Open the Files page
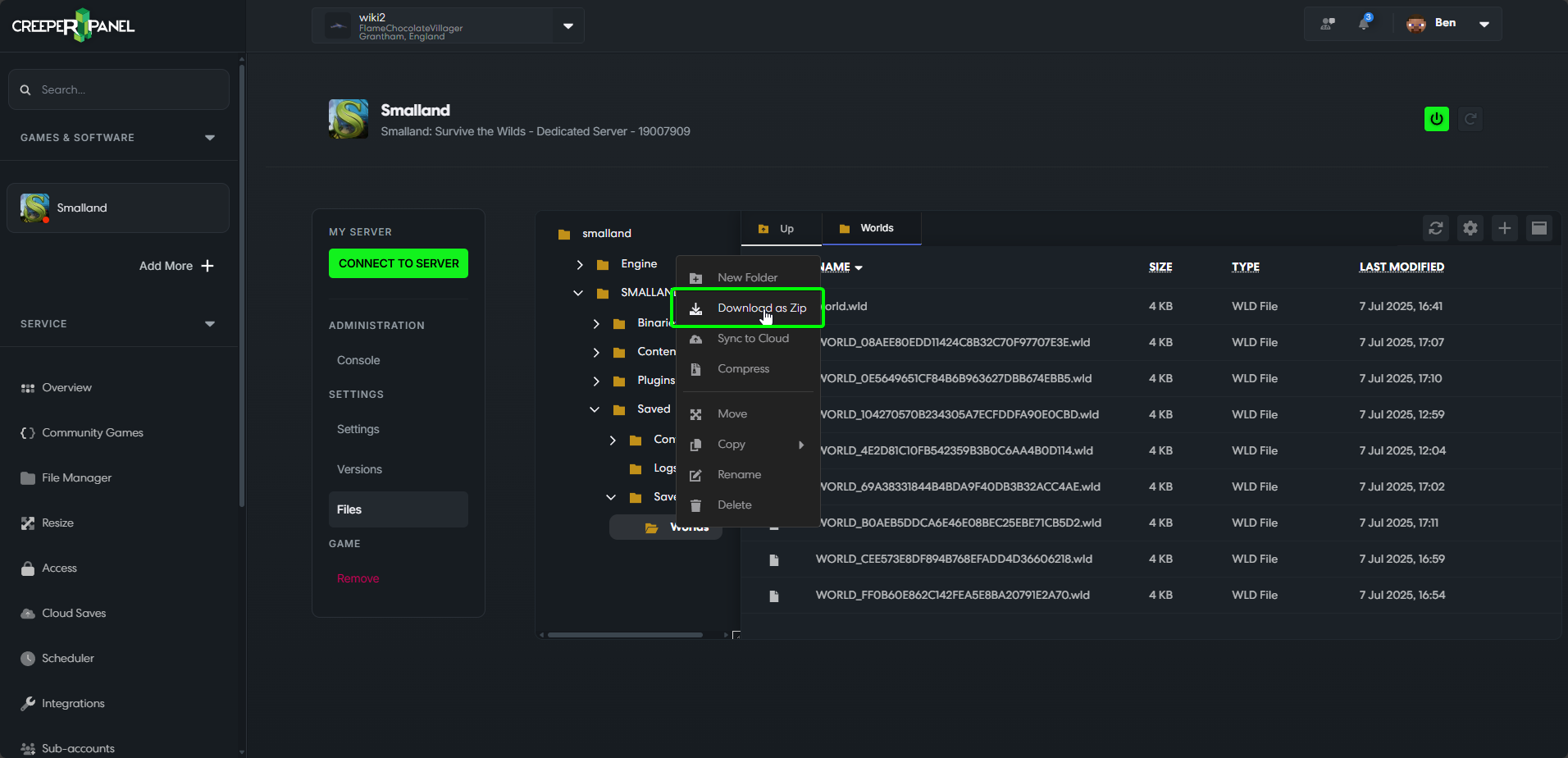Screen dimensions: 1568x758 [x=399, y=509]
